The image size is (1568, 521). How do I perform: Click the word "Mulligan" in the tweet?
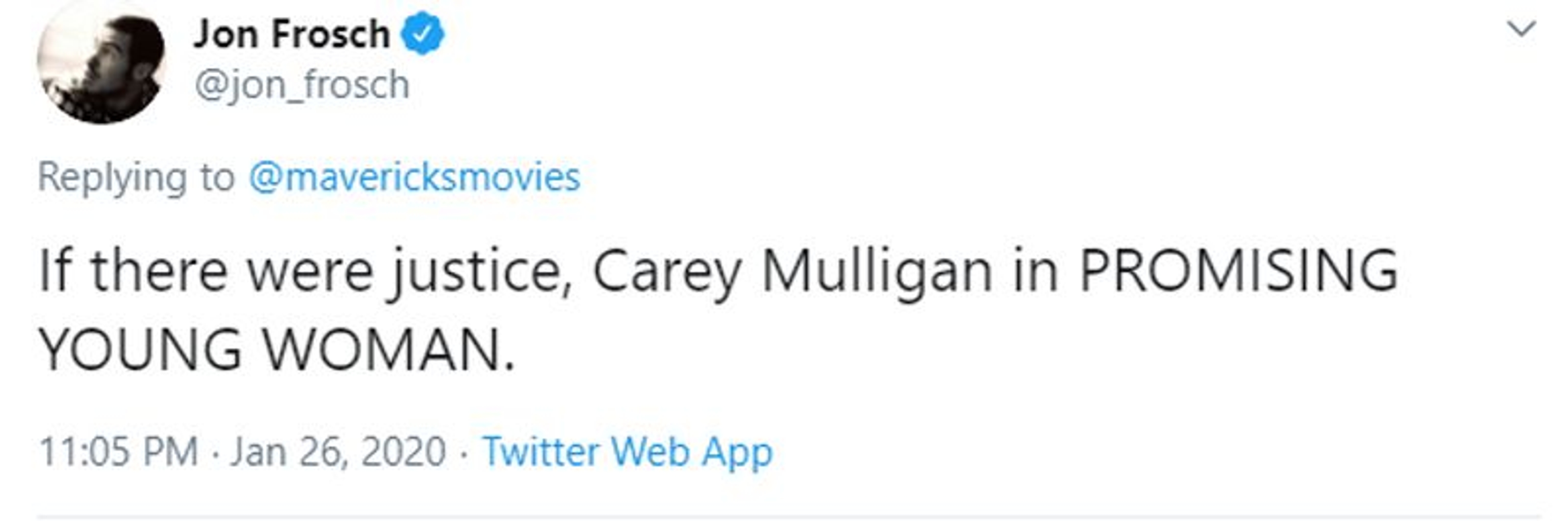tap(877, 271)
